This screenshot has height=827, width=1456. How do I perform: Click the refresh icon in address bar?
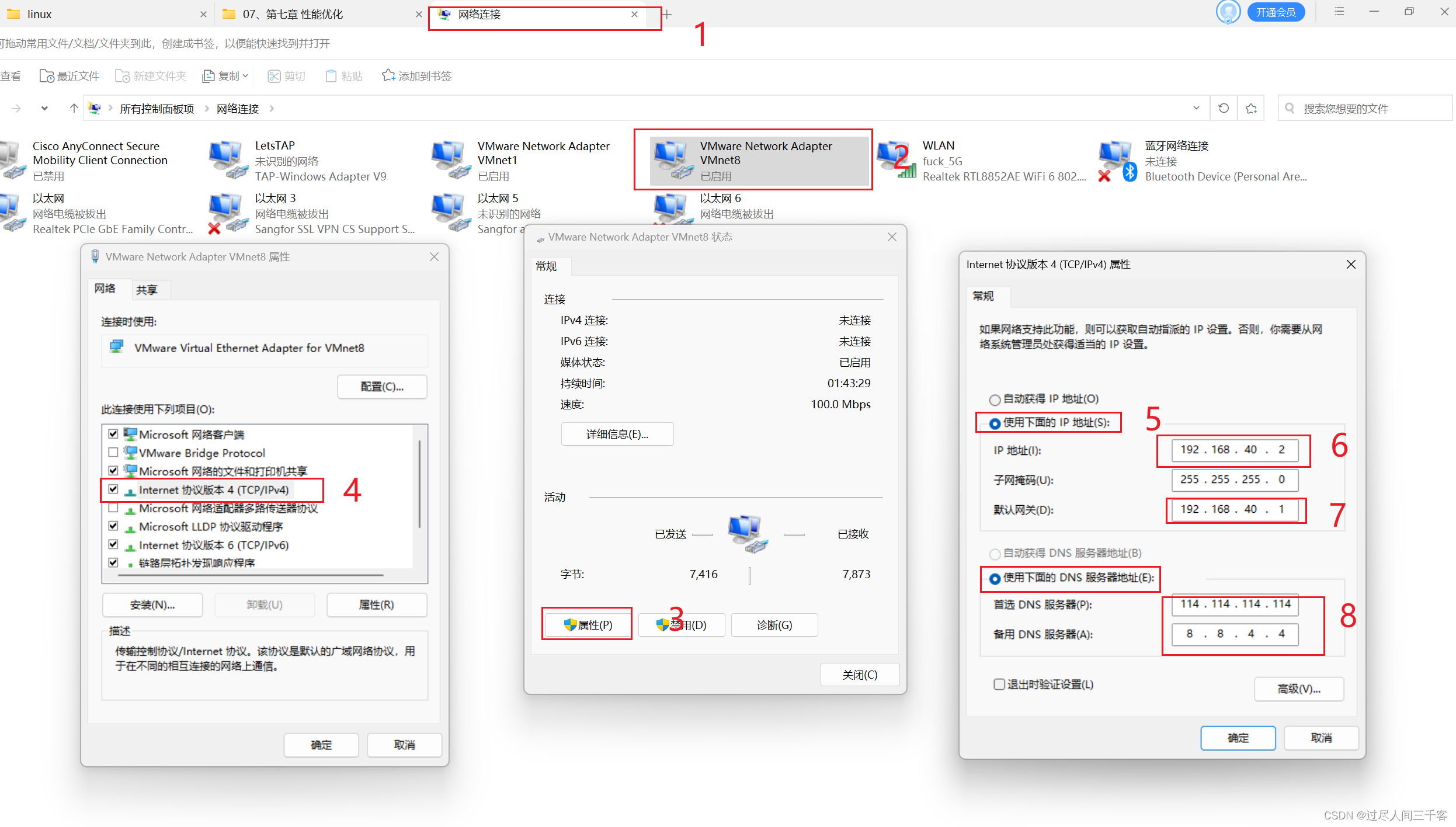[x=1224, y=108]
